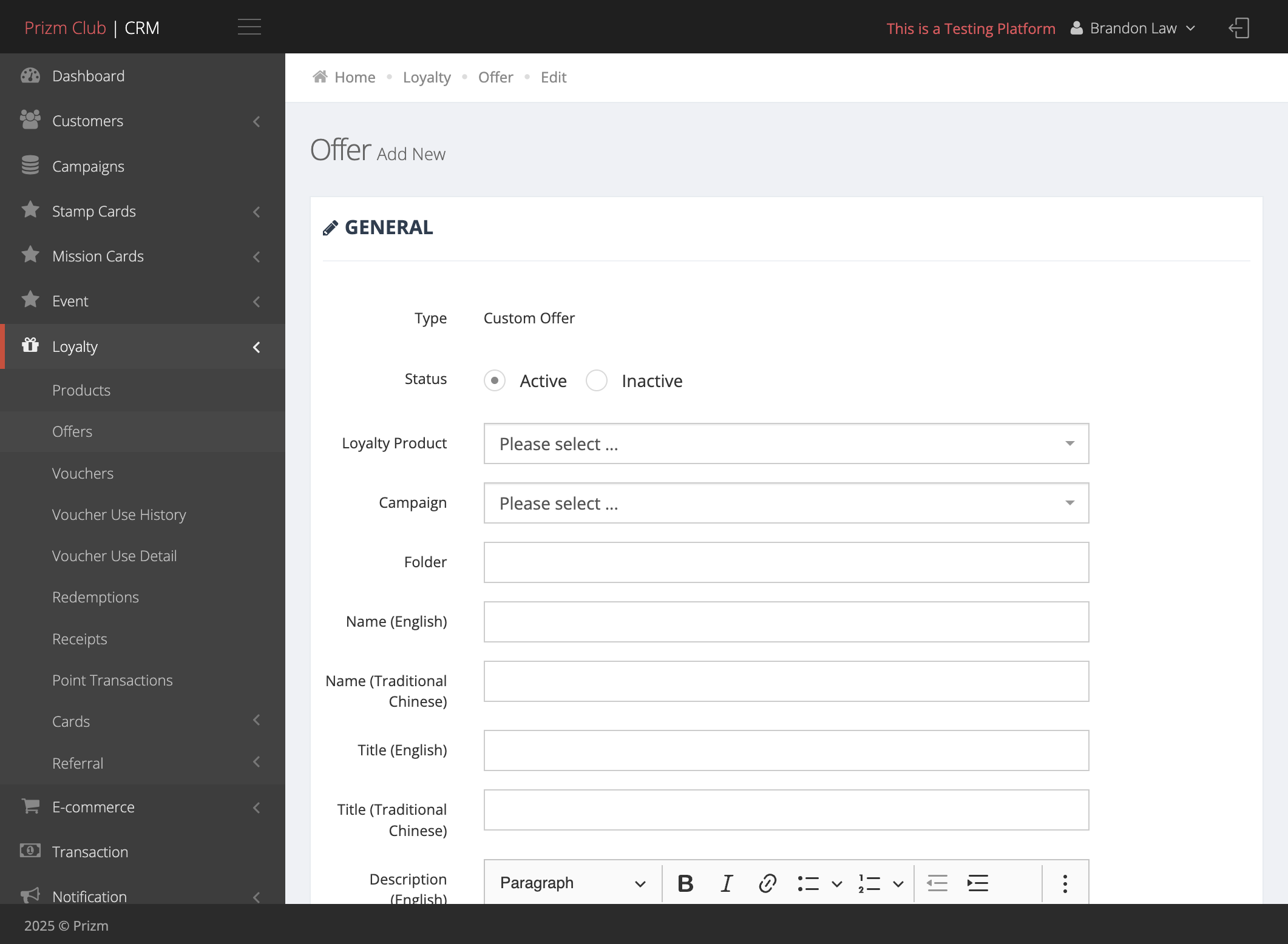Click the user avatar icon beside Brandon Law
The width and height of the screenshot is (1288, 944).
pyautogui.click(x=1076, y=28)
